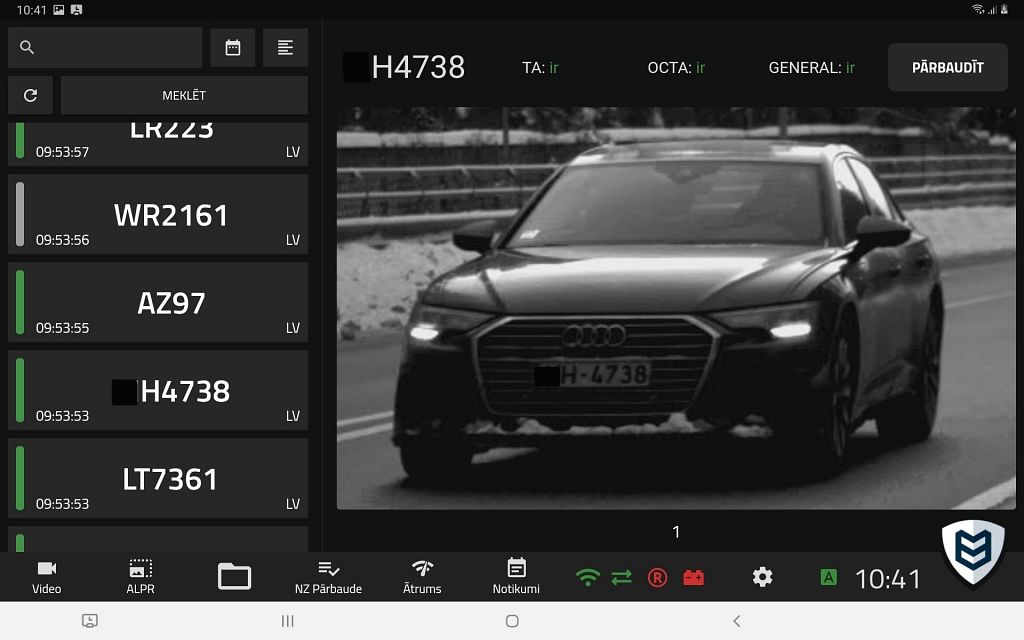Click the green Wi-Fi status icon
1024x640 pixels.
point(588,577)
